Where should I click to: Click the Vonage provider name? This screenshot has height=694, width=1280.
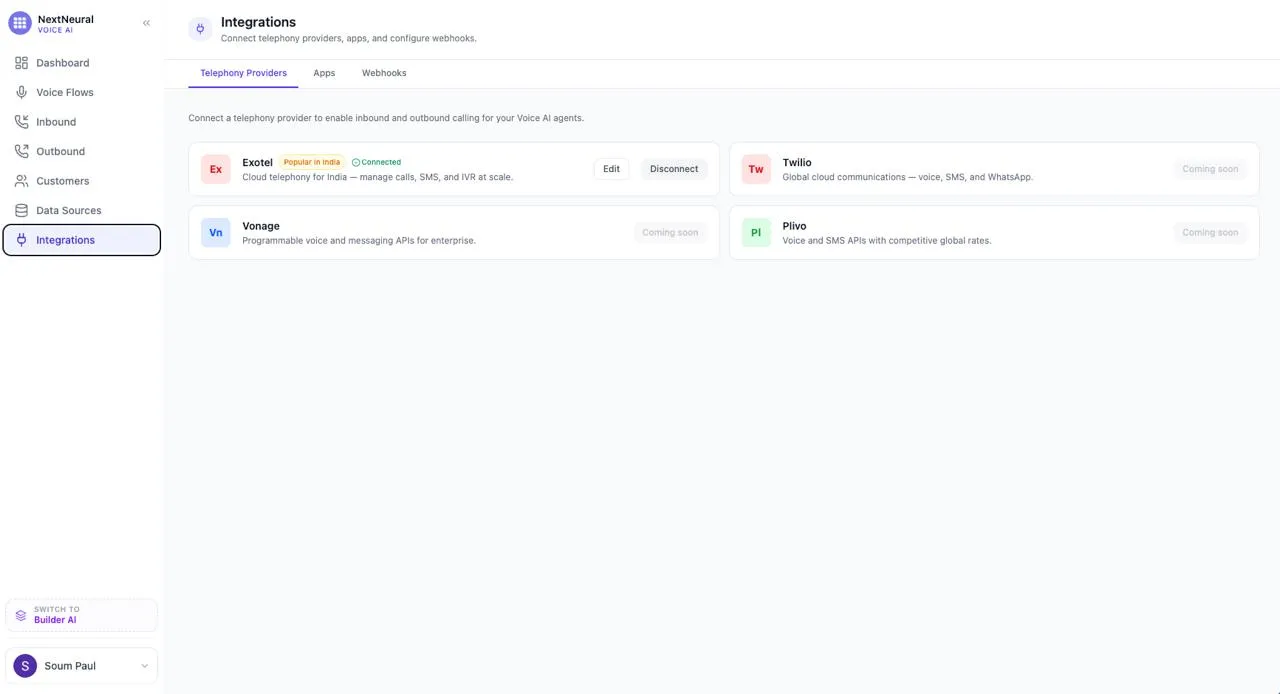pyautogui.click(x=261, y=226)
